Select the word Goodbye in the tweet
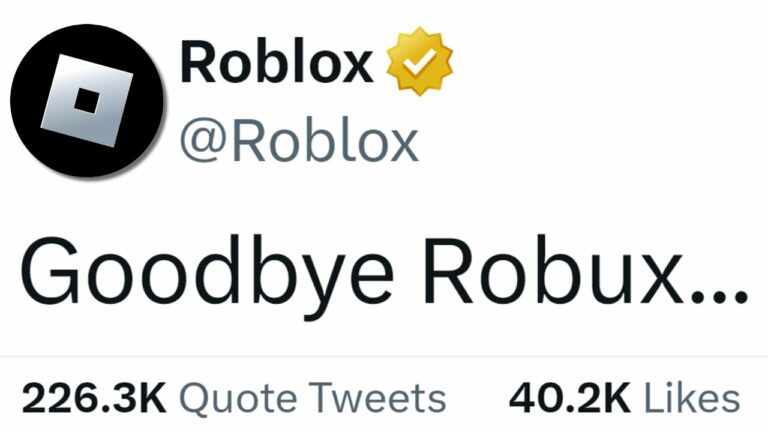768x432 pixels. pyautogui.click(x=207, y=272)
